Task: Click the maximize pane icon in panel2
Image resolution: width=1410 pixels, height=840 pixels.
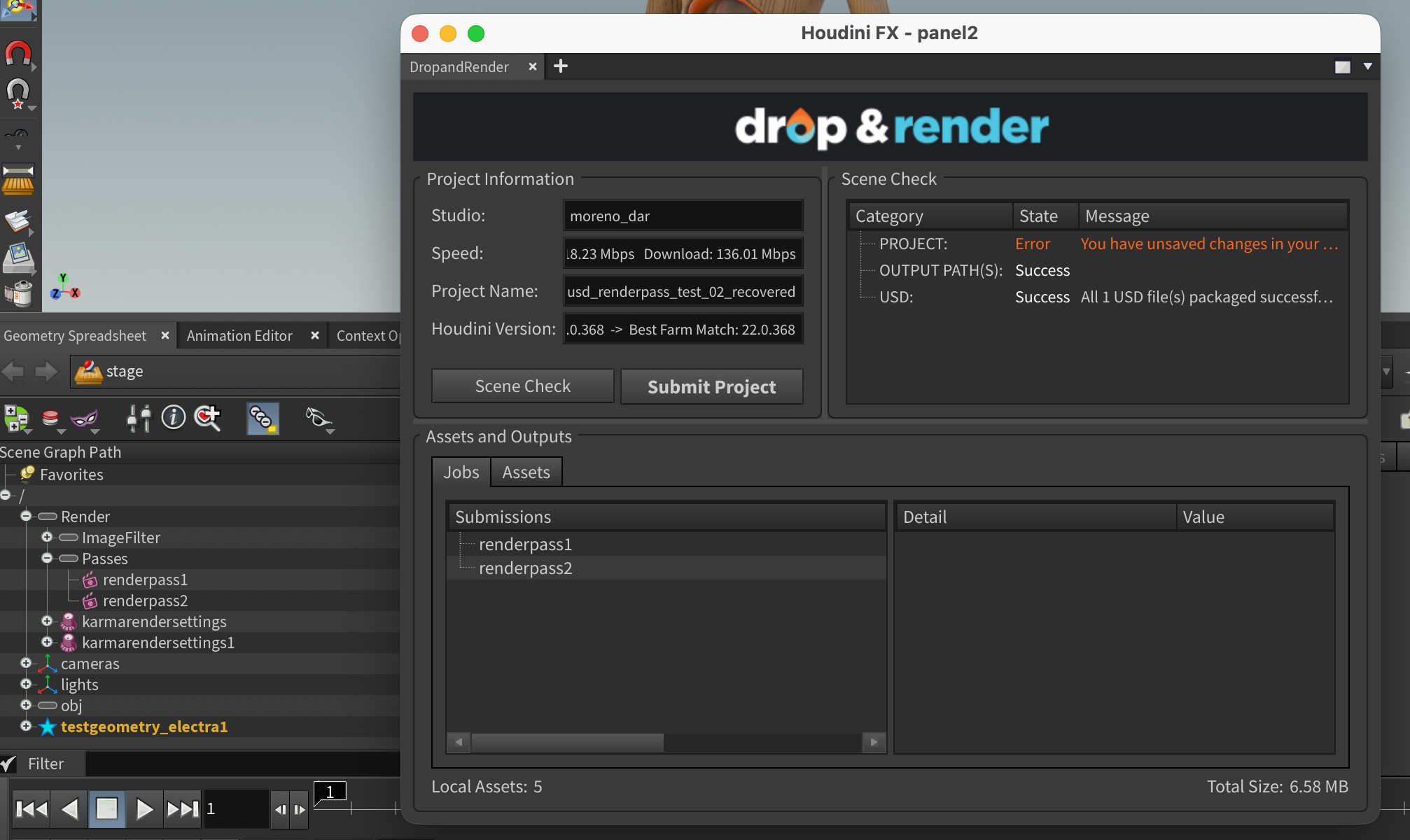Action: [x=1342, y=67]
